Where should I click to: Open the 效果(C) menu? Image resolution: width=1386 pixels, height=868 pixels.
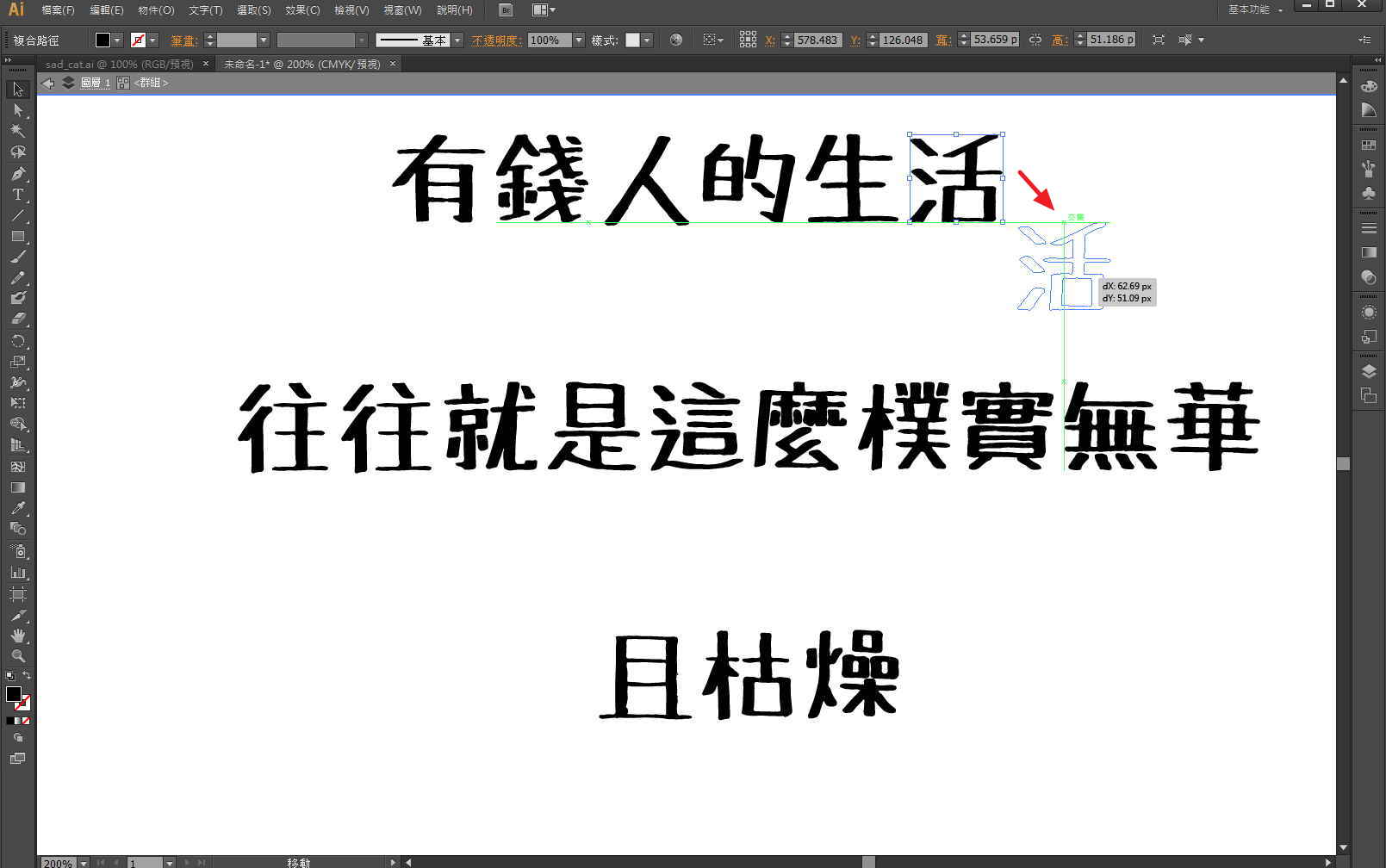[302, 10]
